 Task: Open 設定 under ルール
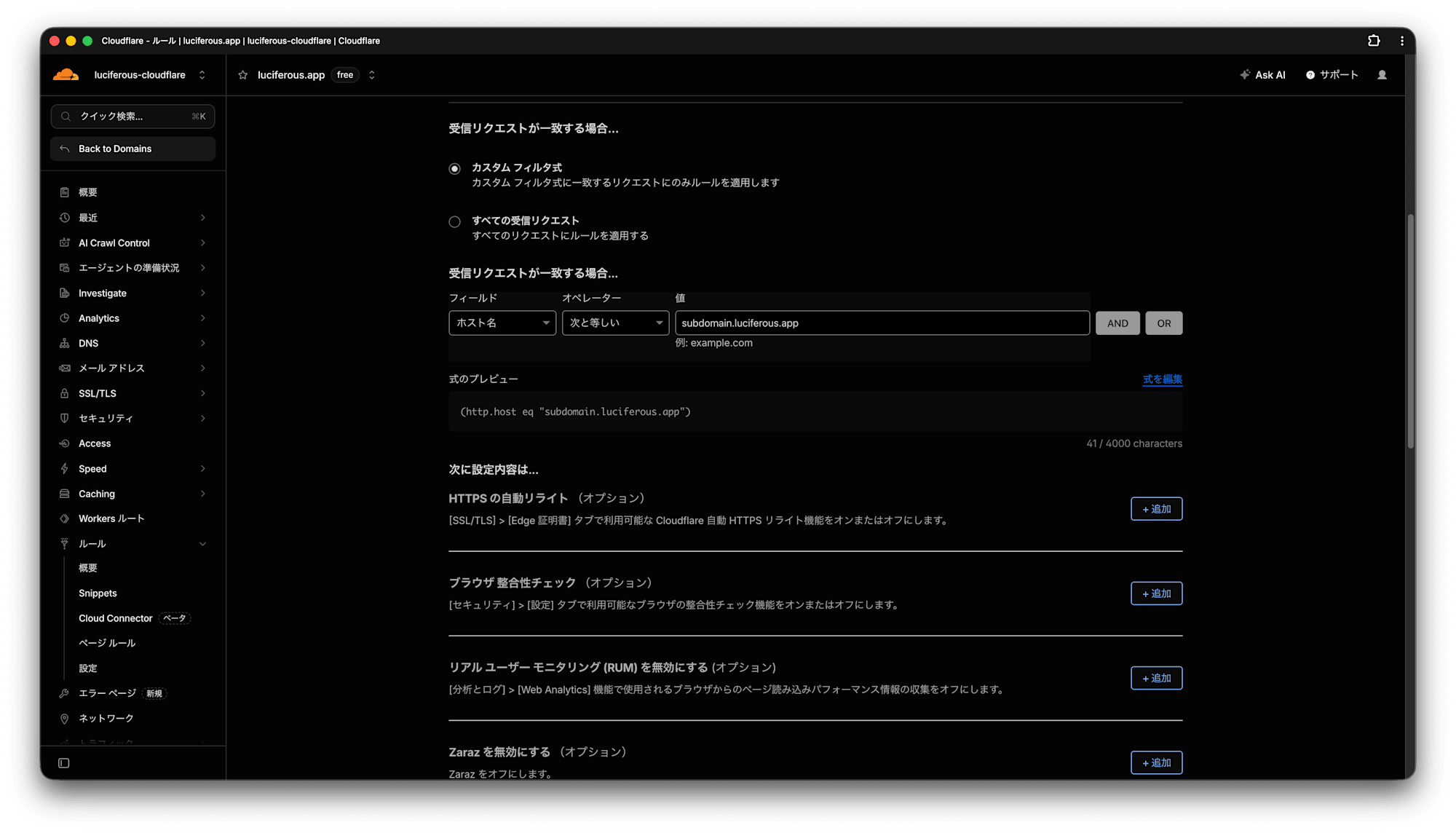tap(88, 668)
